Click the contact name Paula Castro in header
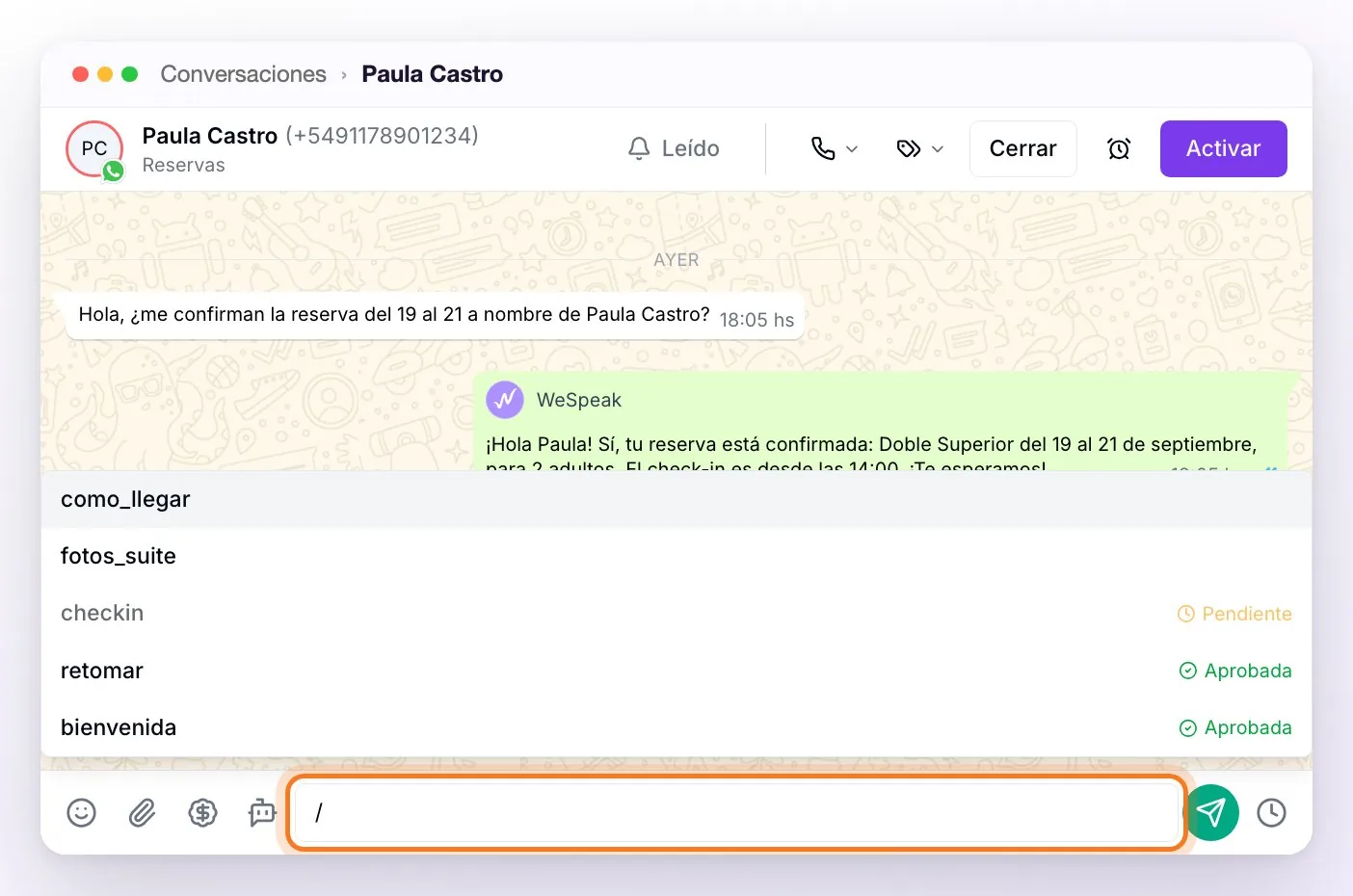 tap(210, 136)
